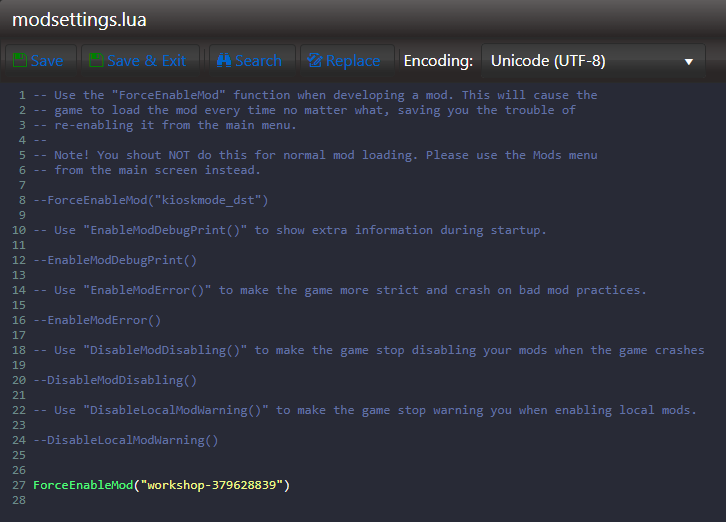Click the modsettings.lua title

point(79,20)
